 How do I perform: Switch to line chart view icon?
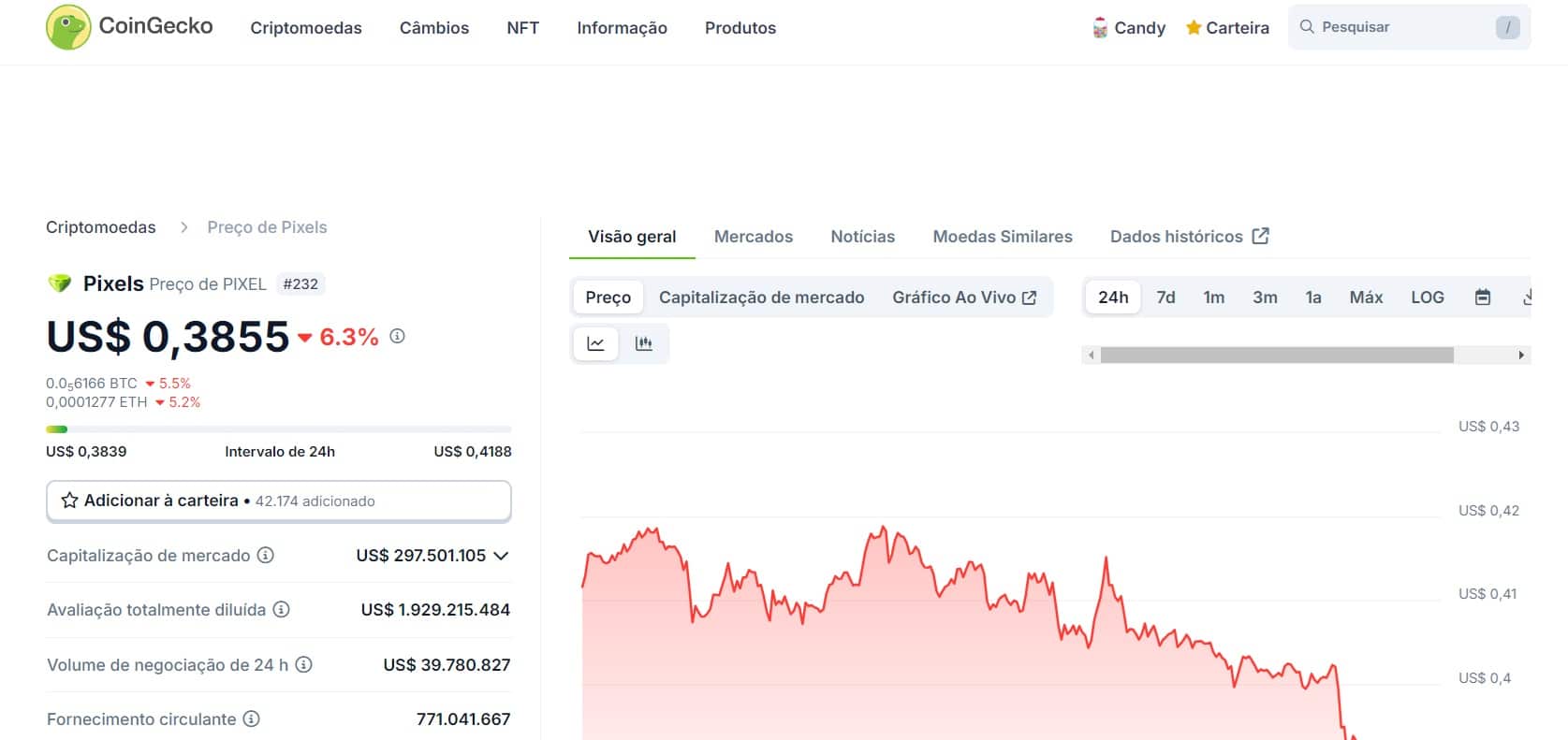[x=595, y=343]
